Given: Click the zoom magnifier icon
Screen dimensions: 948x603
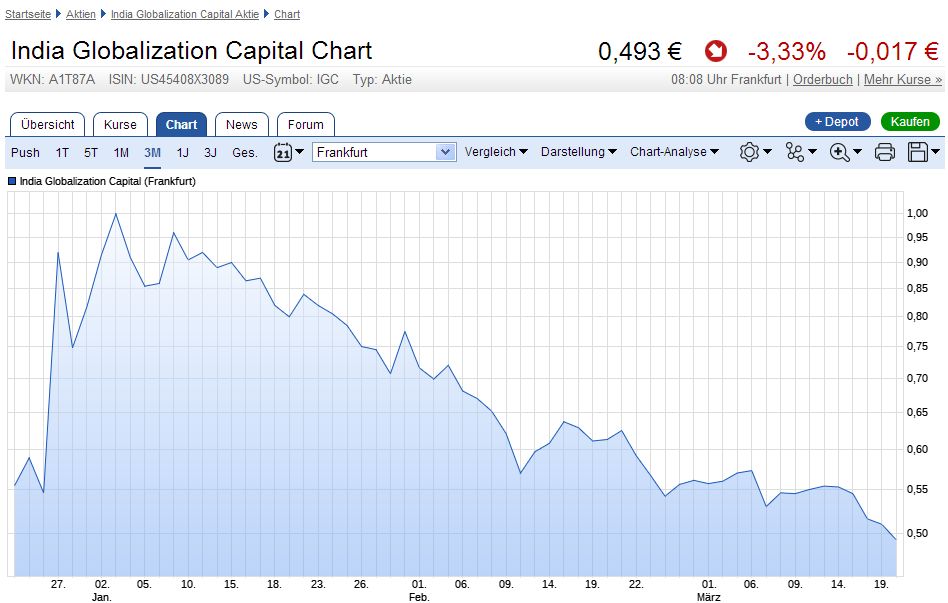Looking at the screenshot, I should [x=840, y=152].
